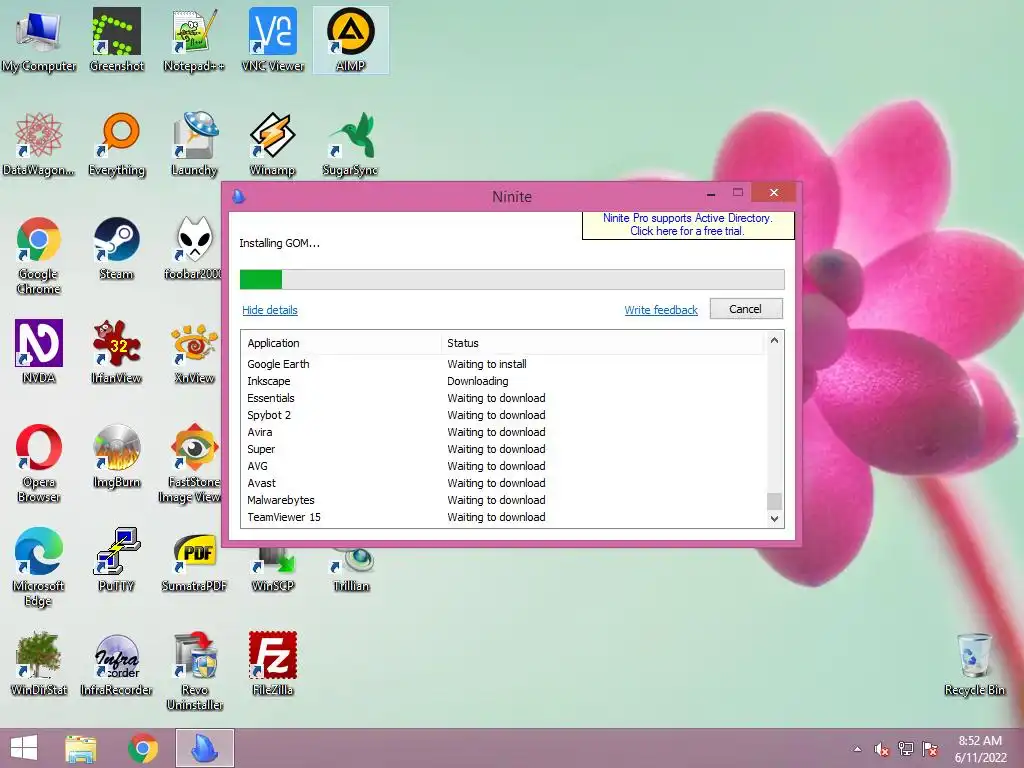Viewport: 1024px width, 768px height.
Task: Select the Opera Browser desktop shortcut
Action: (x=39, y=464)
